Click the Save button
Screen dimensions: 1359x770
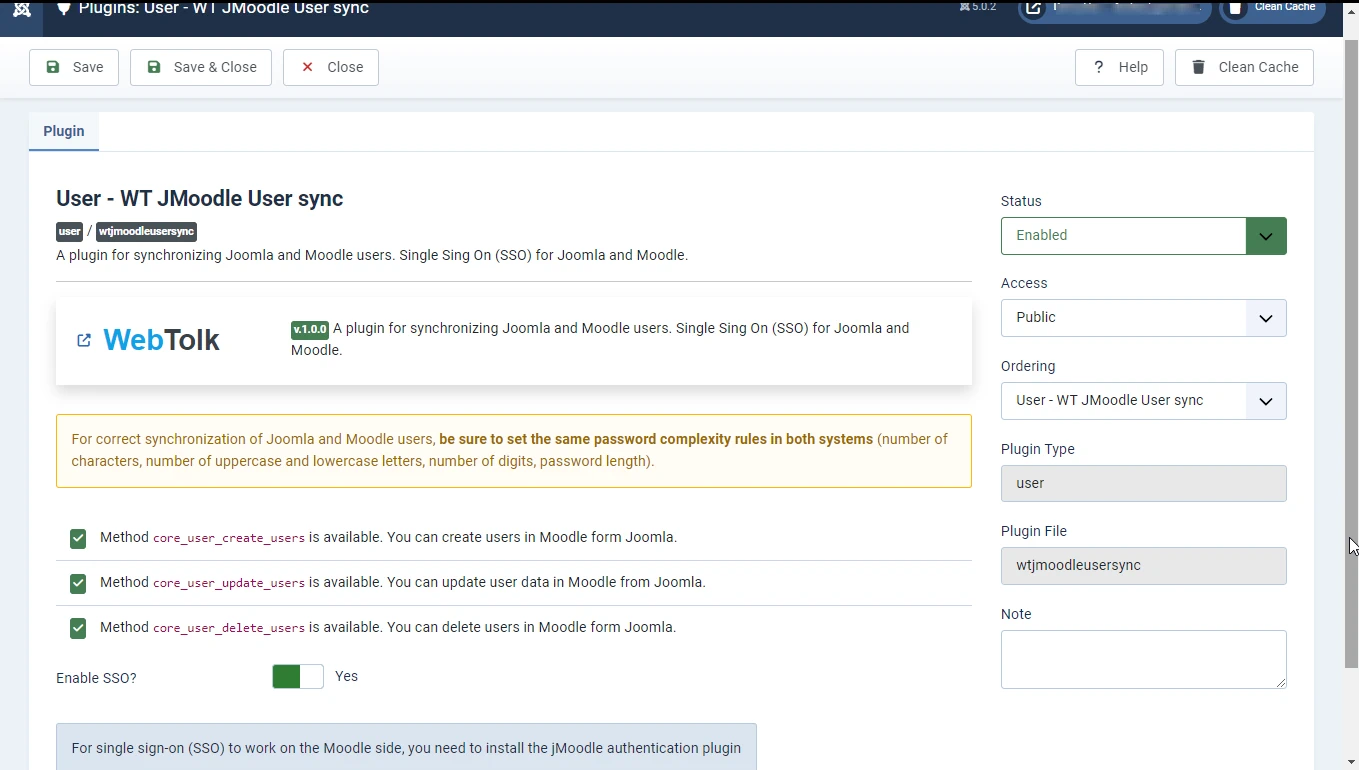(74, 67)
